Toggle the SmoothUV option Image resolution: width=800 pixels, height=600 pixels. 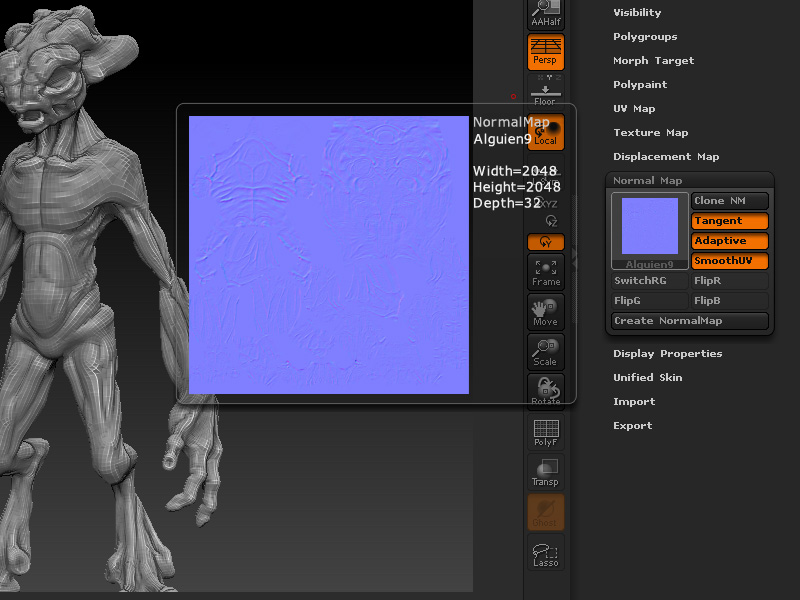click(730, 261)
